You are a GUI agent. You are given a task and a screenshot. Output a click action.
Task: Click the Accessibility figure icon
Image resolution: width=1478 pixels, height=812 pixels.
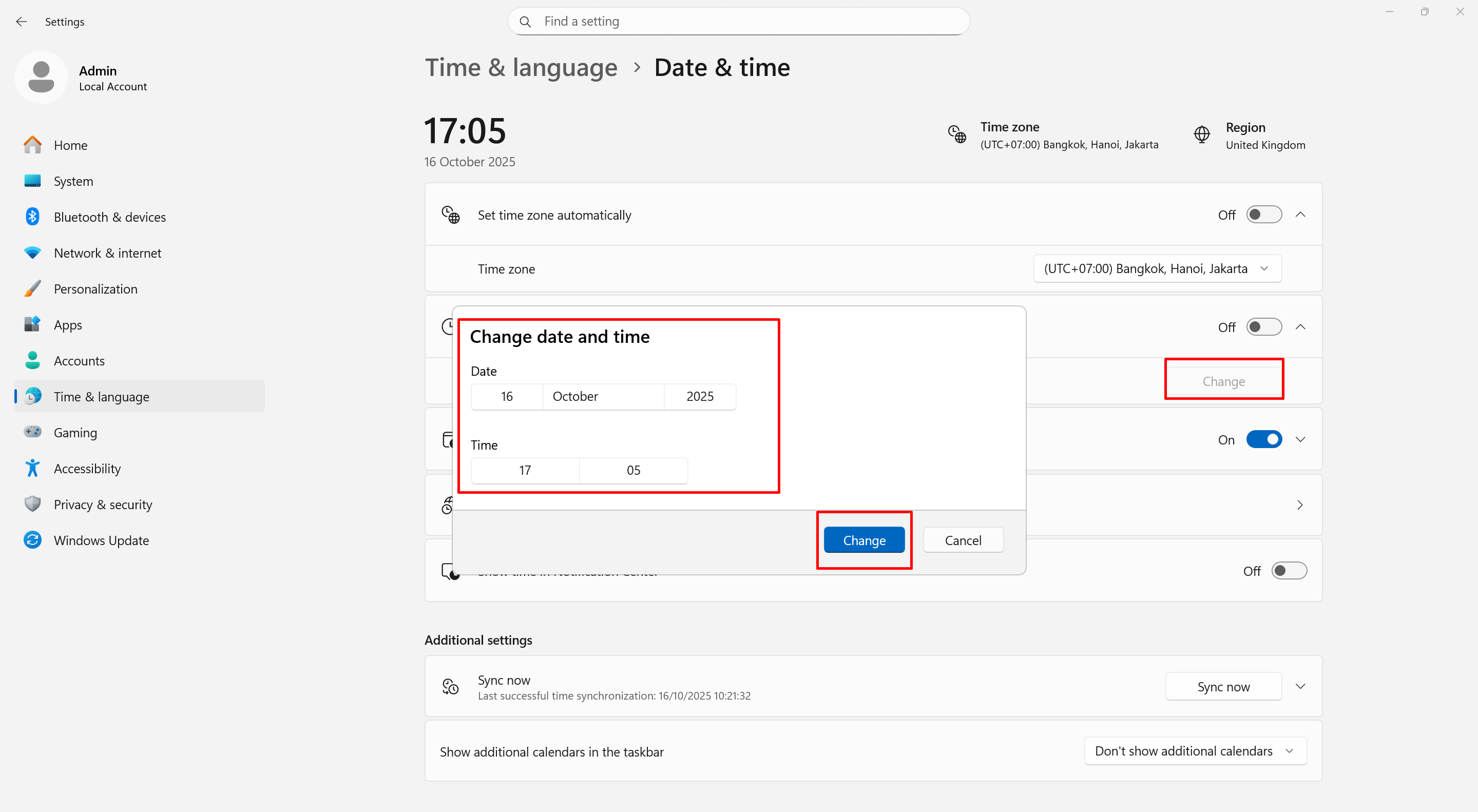coord(32,469)
